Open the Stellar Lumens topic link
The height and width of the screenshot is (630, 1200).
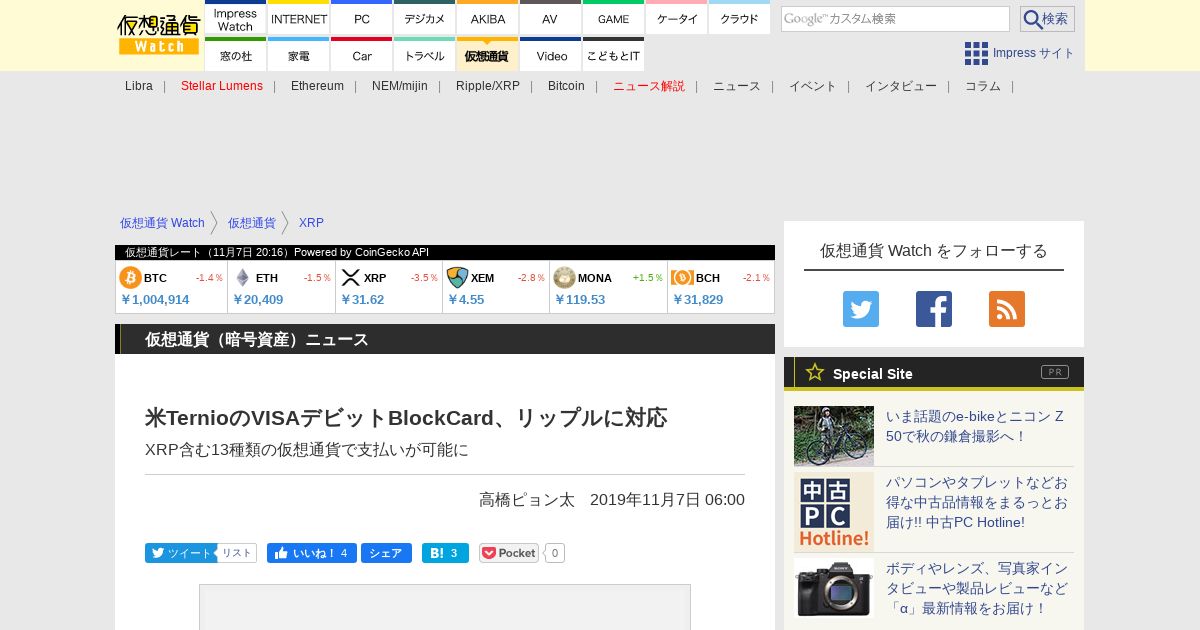(222, 86)
